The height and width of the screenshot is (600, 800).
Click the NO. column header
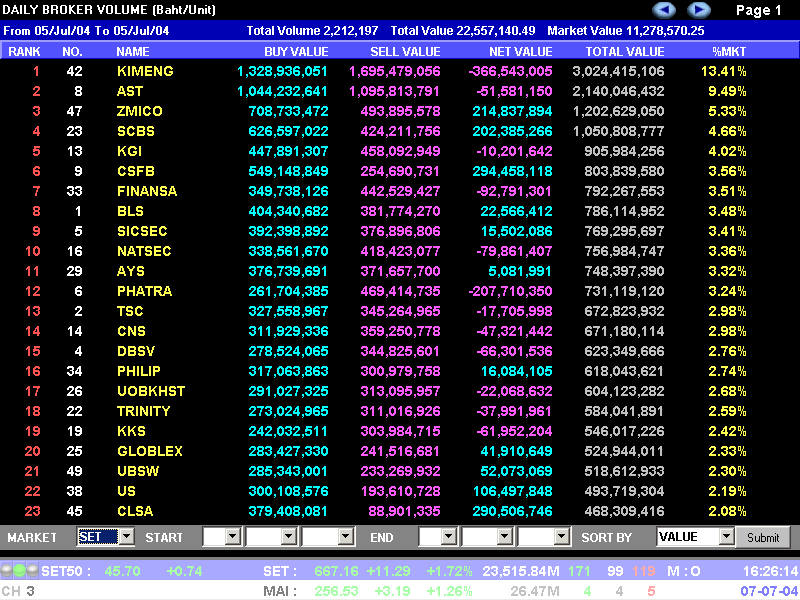point(72,52)
